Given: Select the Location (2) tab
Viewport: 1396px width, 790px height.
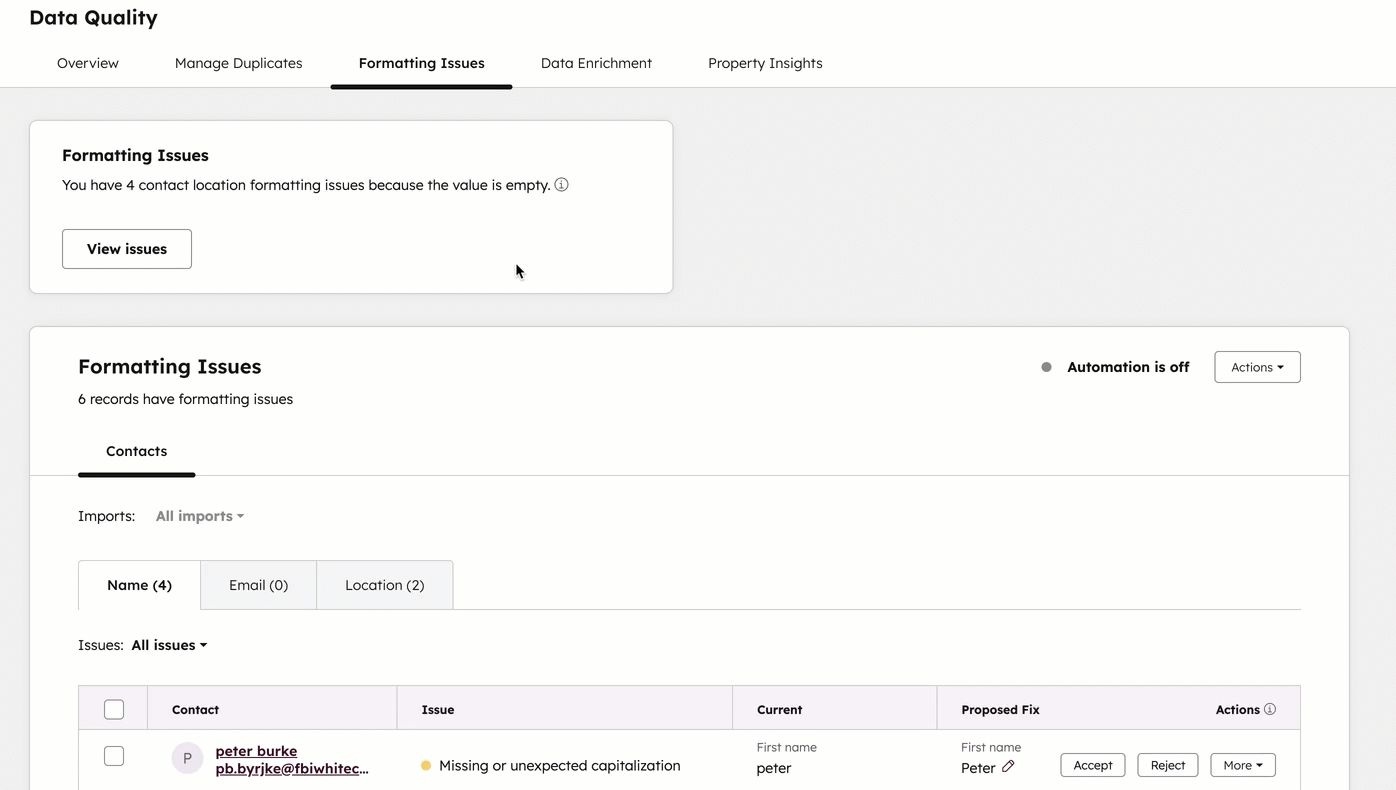Looking at the screenshot, I should tap(384, 585).
